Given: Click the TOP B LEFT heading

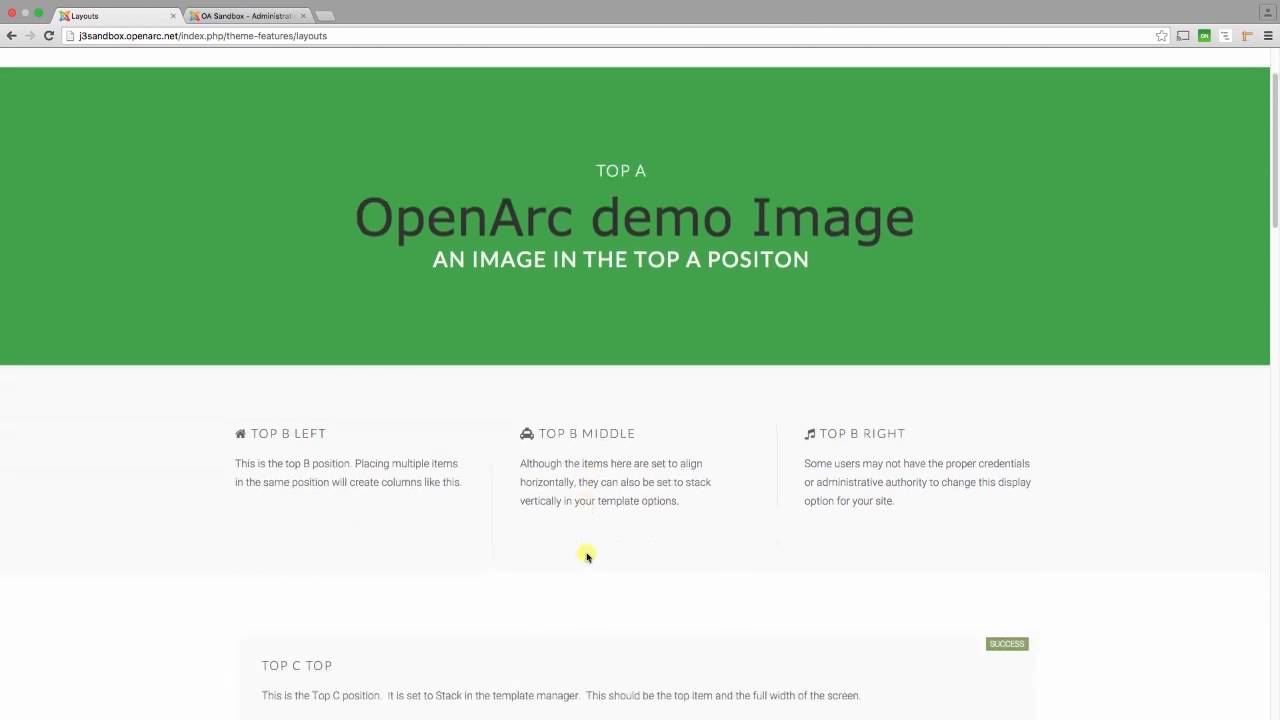Looking at the screenshot, I should point(288,434).
